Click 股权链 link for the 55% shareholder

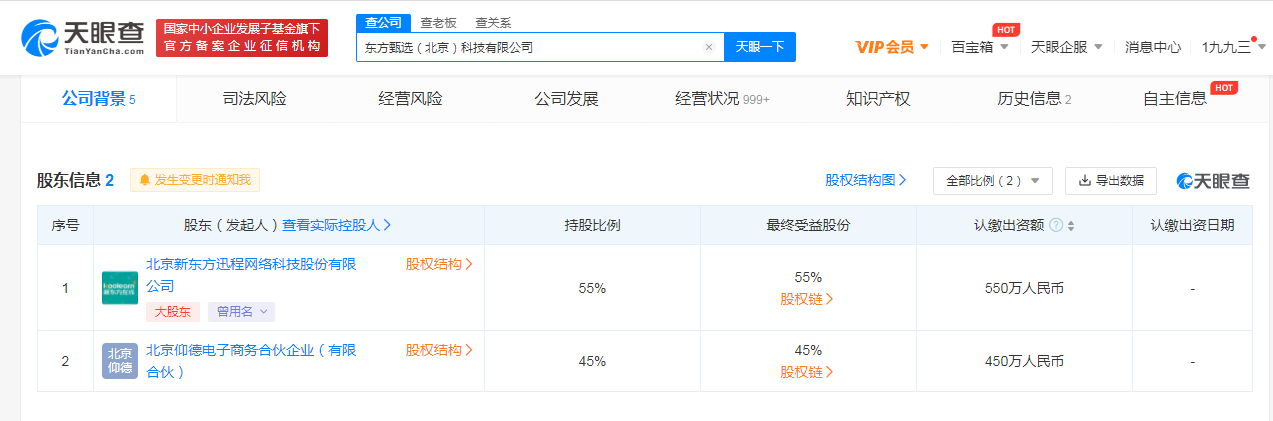click(807, 298)
